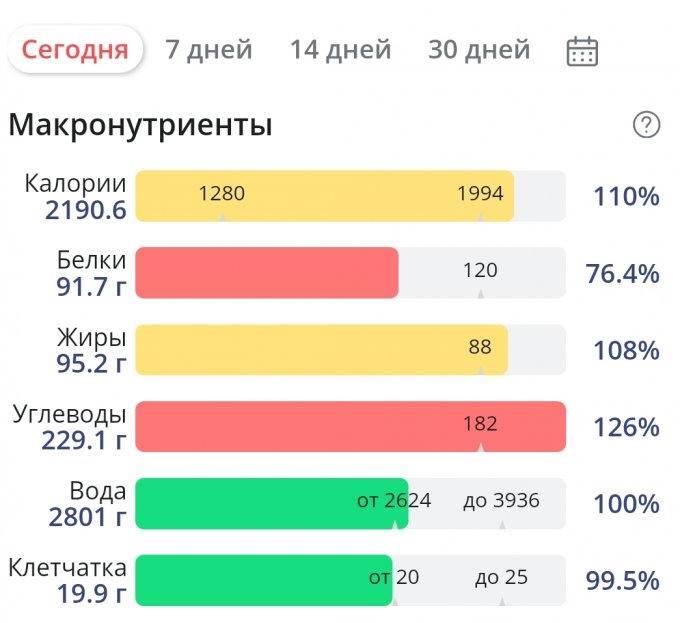Open the Белки 91.7 г entry
This screenshot has height=623, width=680.
point(91,273)
